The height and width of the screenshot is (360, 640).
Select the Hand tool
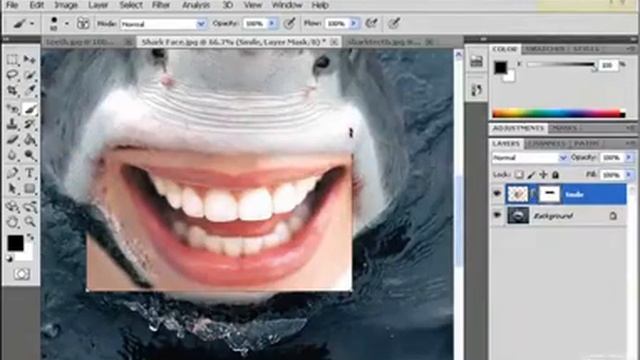click(12, 222)
